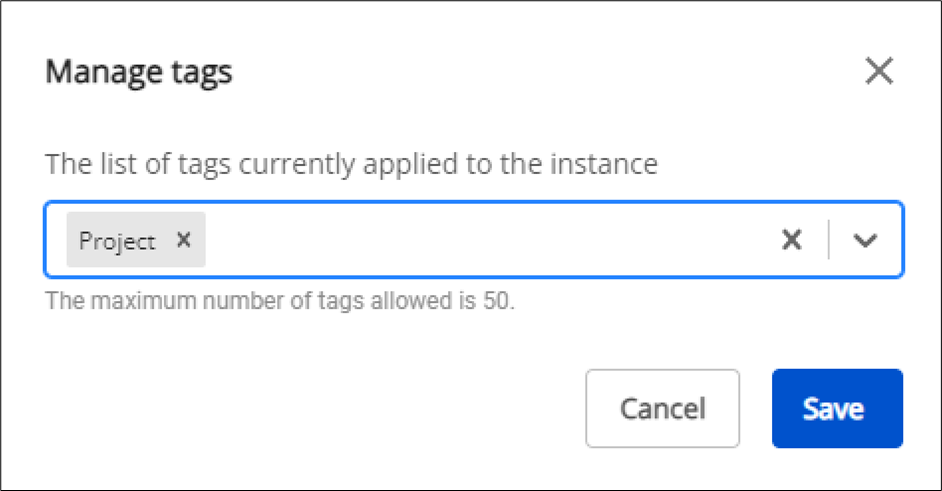The height and width of the screenshot is (491, 942).
Task: Save the tag changes
Action: click(837, 408)
